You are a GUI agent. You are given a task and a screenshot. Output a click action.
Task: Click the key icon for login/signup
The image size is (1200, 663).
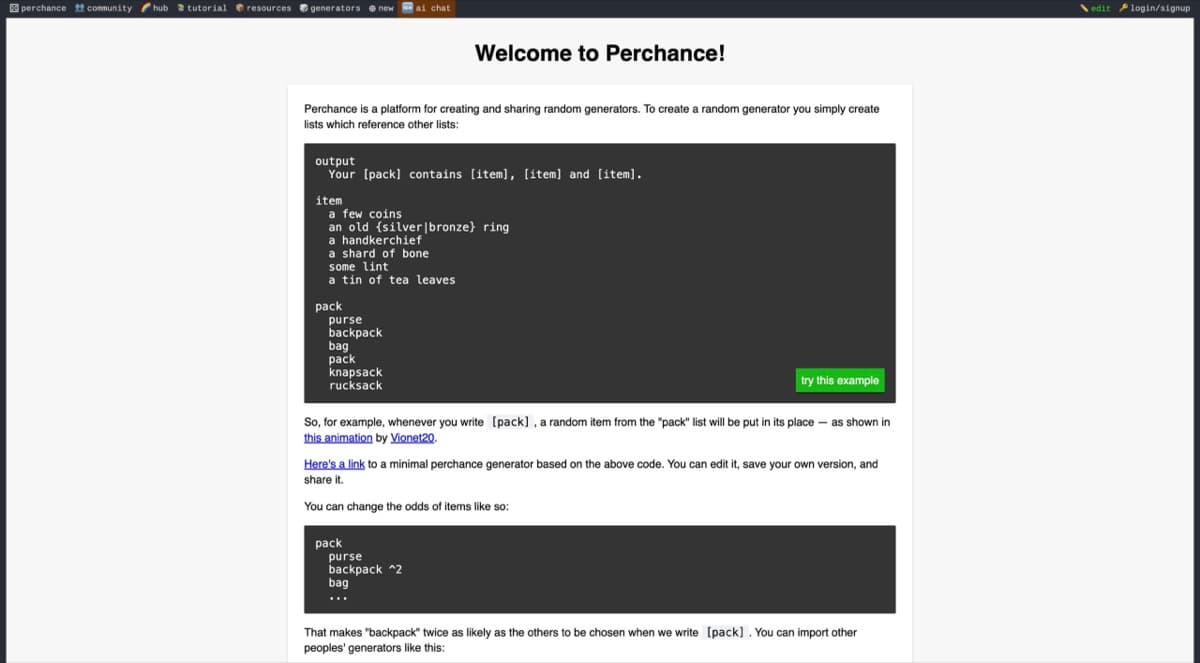[1123, 8]
